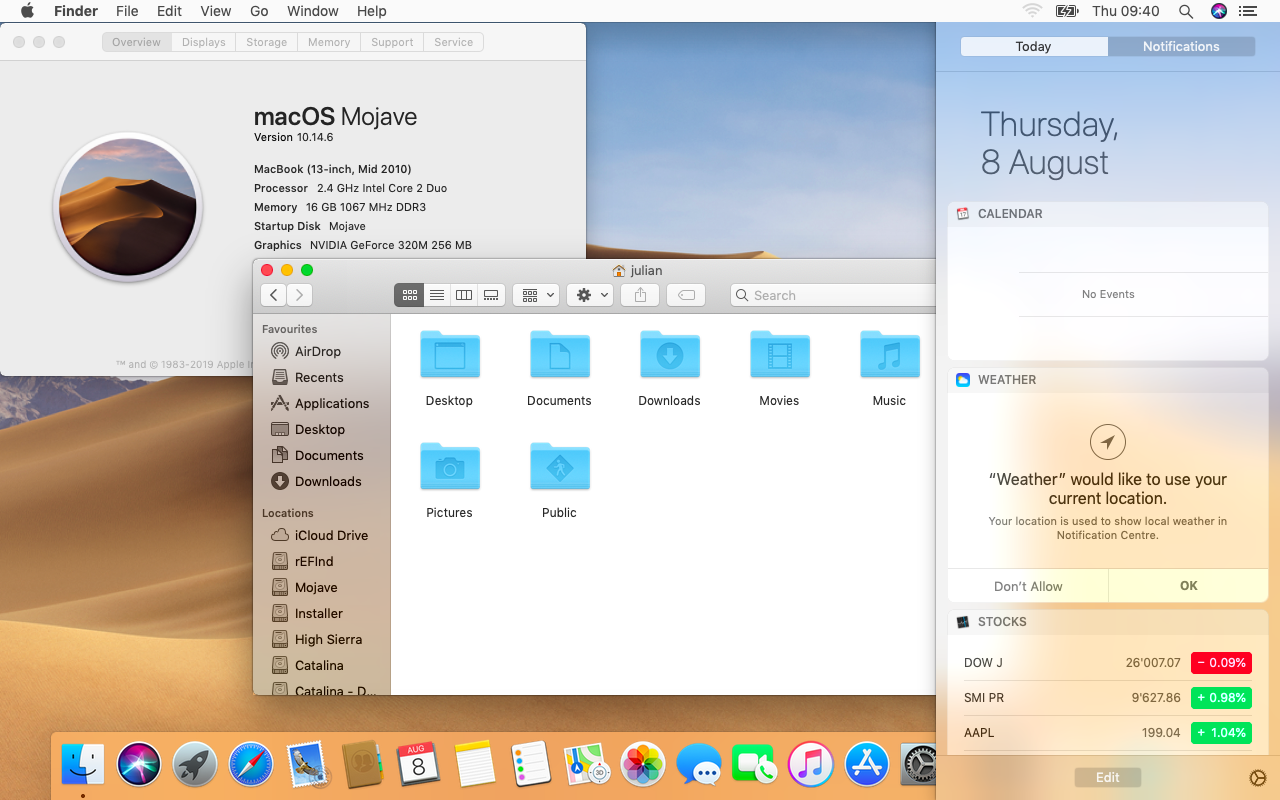
Task: Click the Edit Tags toolbar icon
Action: click(686, 295)
